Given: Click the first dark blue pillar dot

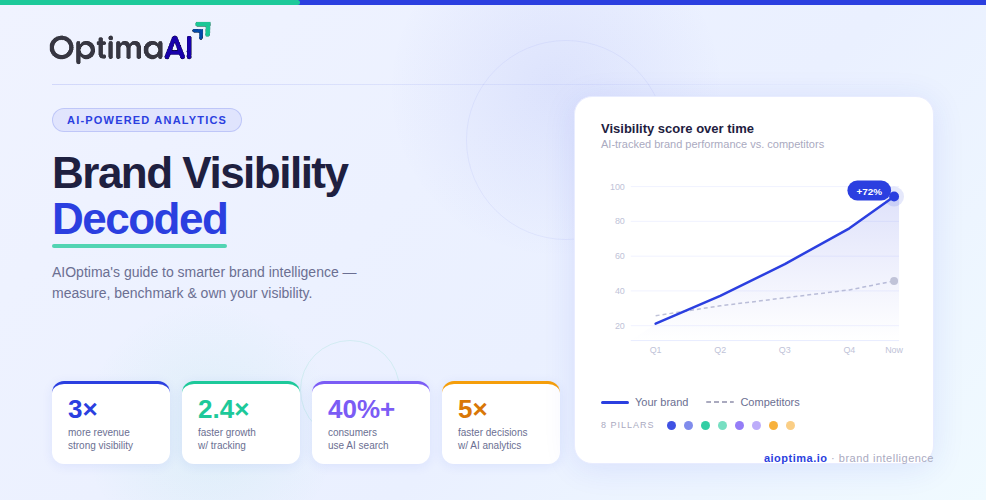Looking at the screenshot, I should (x=672, y=426).
